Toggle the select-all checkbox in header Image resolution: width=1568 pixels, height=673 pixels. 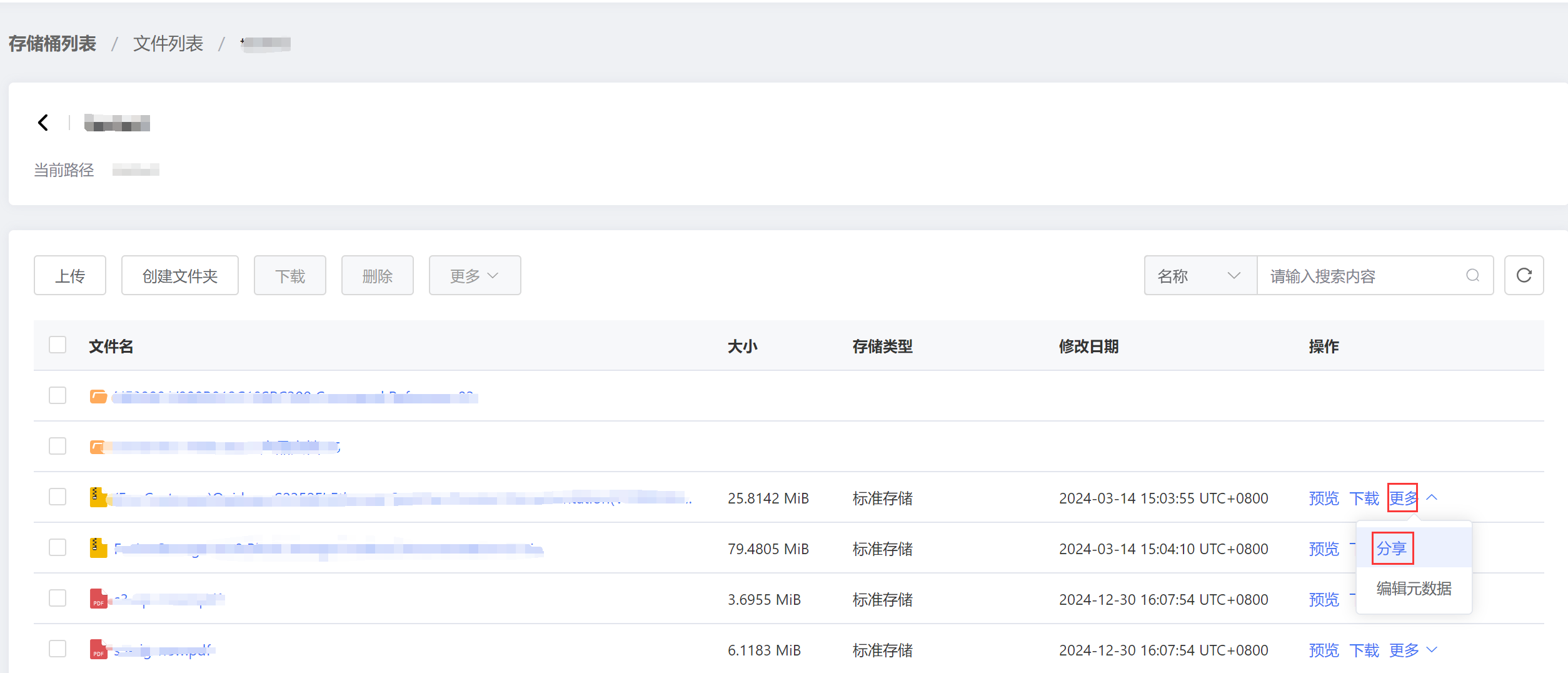(x=58, y=345)
